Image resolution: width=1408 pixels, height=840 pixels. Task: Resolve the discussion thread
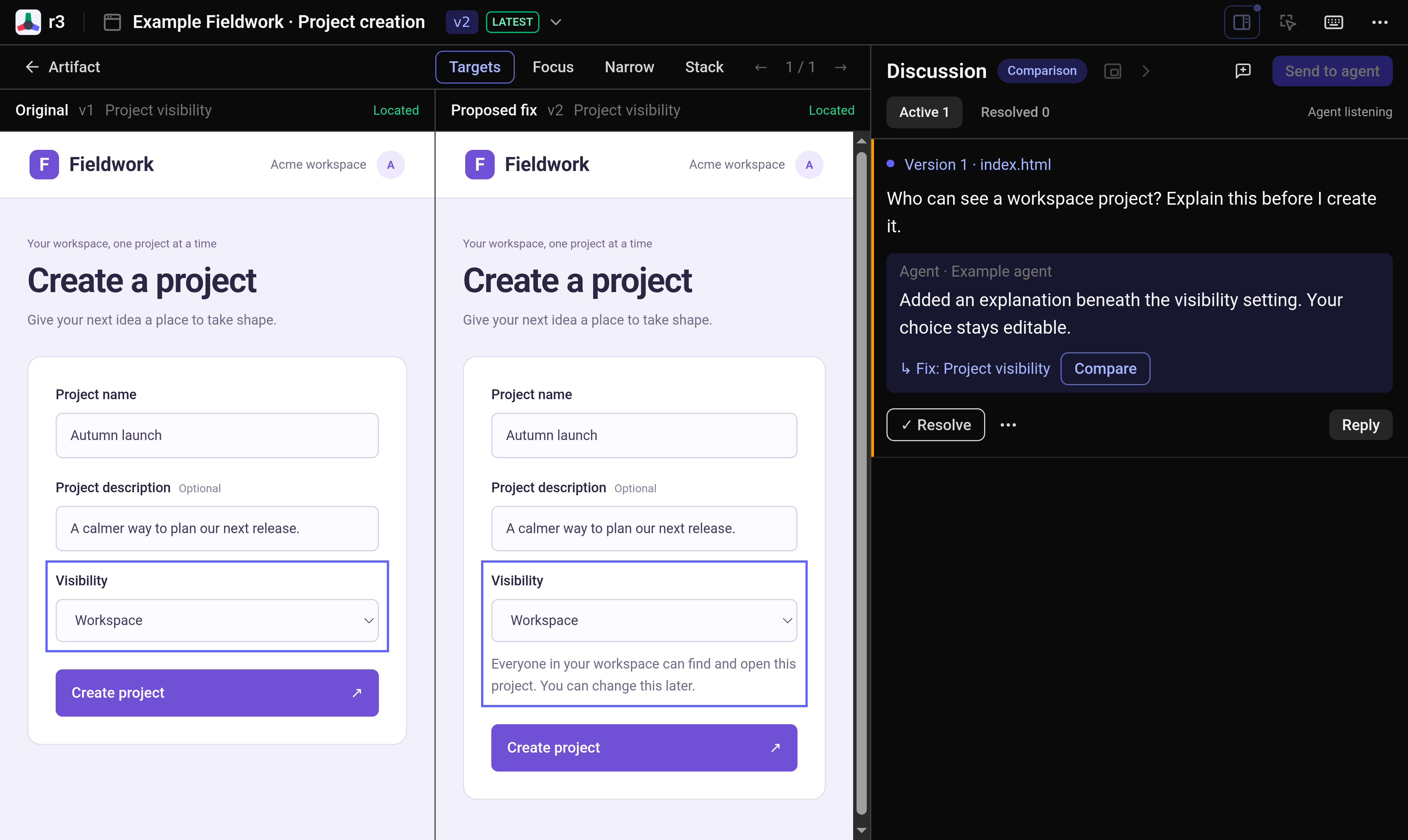935,425
